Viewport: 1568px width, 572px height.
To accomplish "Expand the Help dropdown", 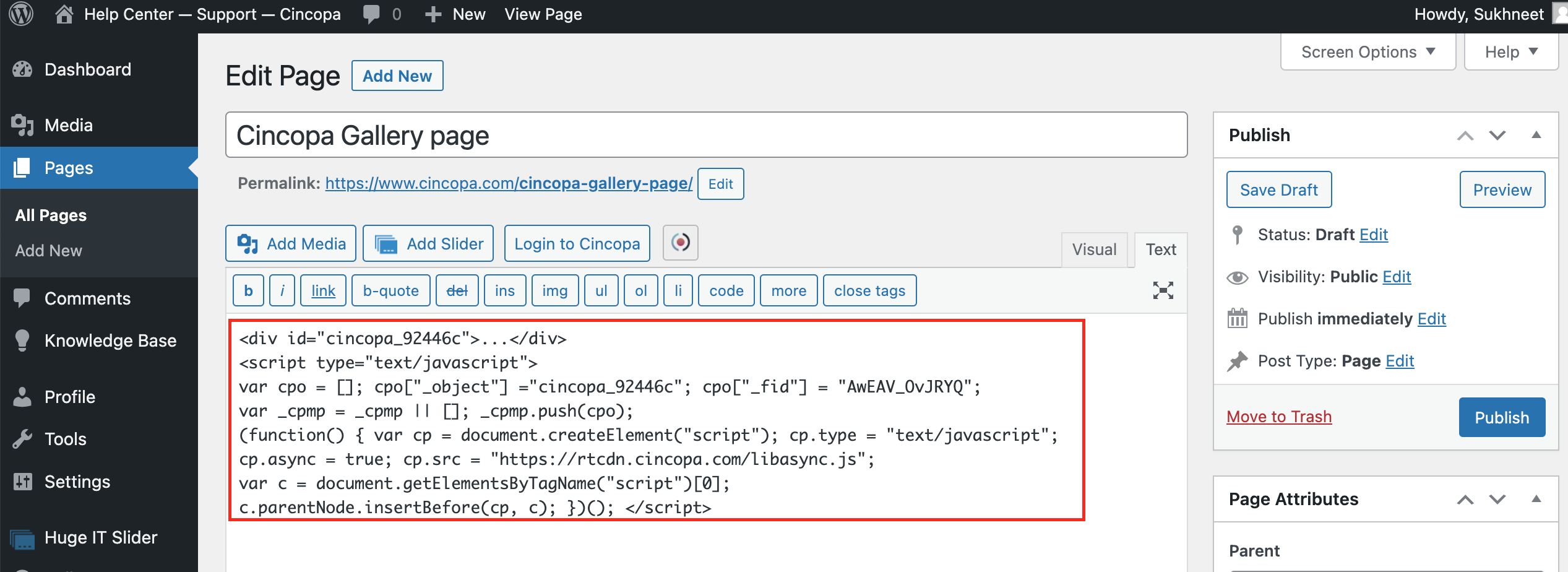I will [1511, 52].
